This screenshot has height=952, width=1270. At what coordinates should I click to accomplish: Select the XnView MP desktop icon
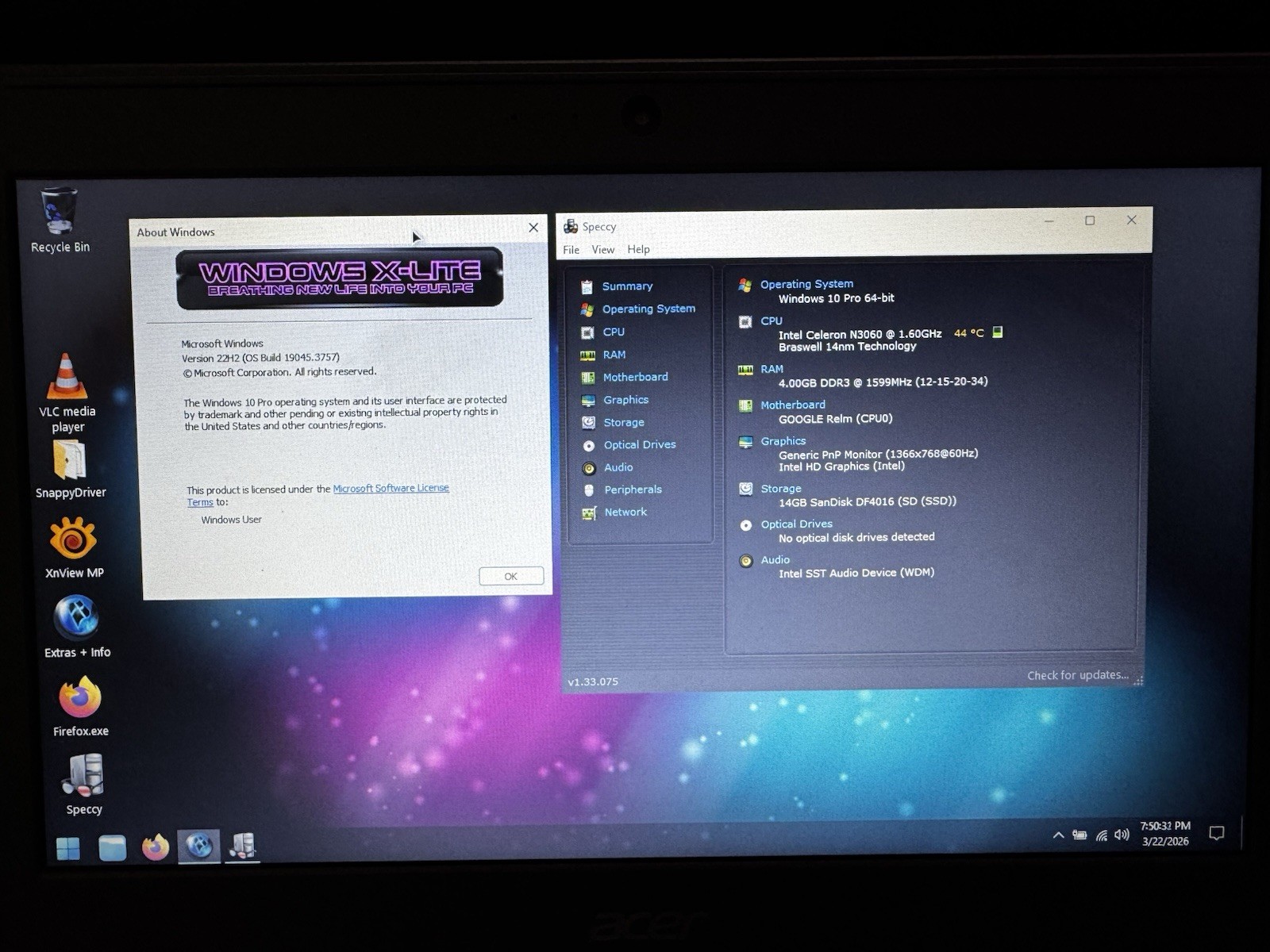pos(74,547)
